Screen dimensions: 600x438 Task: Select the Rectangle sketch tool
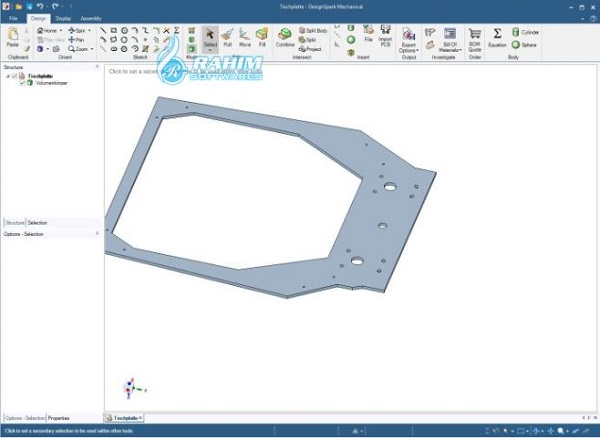(114, 30)
